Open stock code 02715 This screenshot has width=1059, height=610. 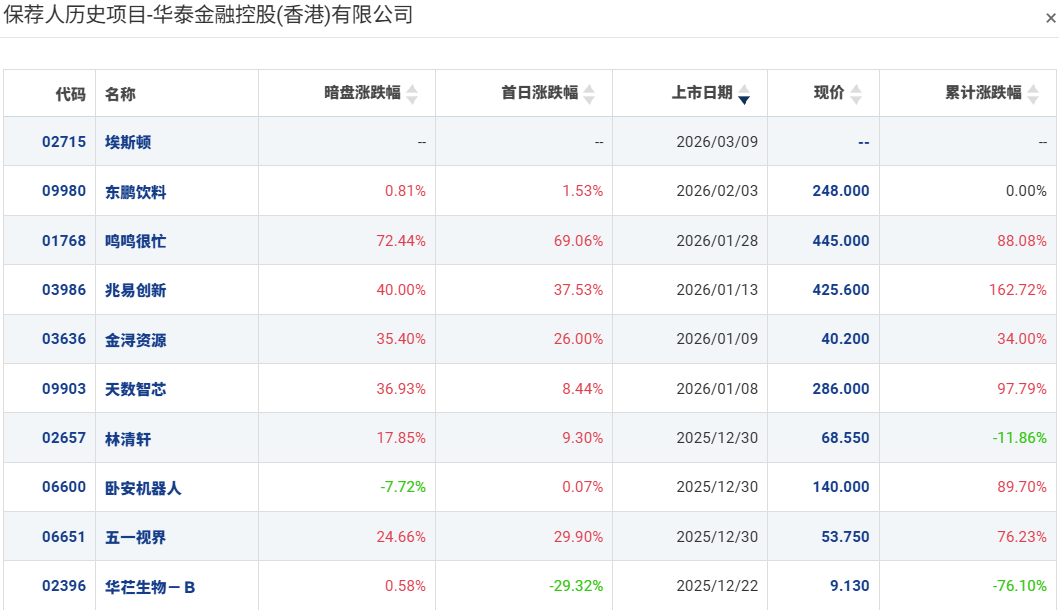pyautogui.click(x=64, y=142)
